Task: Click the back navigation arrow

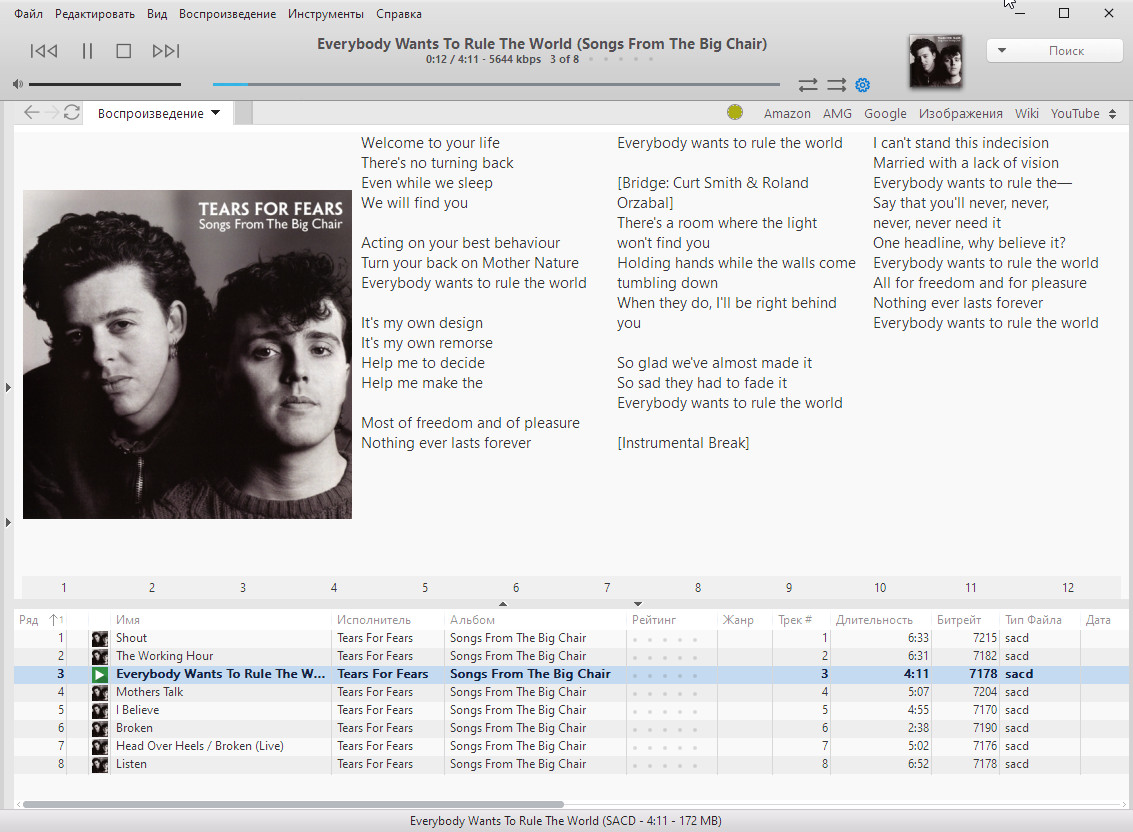Action: (x=31, y=113)
